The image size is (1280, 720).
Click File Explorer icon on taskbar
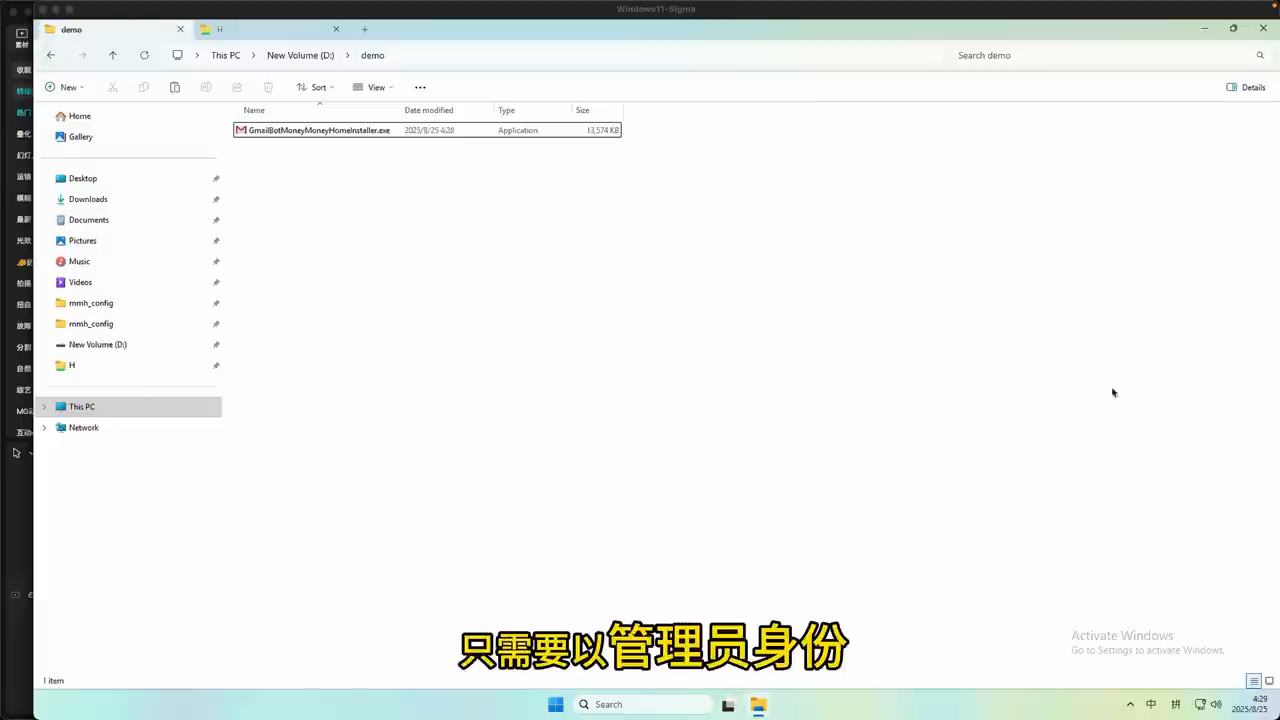758,704
